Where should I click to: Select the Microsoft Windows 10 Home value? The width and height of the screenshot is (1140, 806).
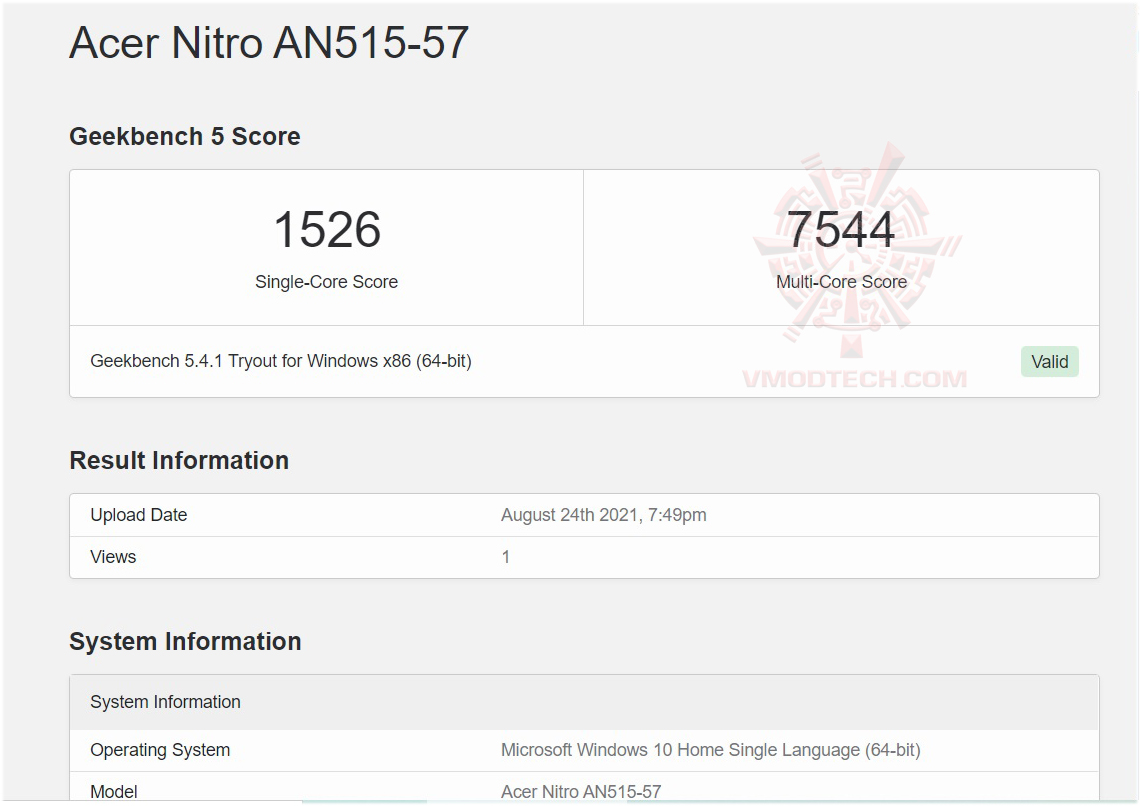(x=710, y=750)
